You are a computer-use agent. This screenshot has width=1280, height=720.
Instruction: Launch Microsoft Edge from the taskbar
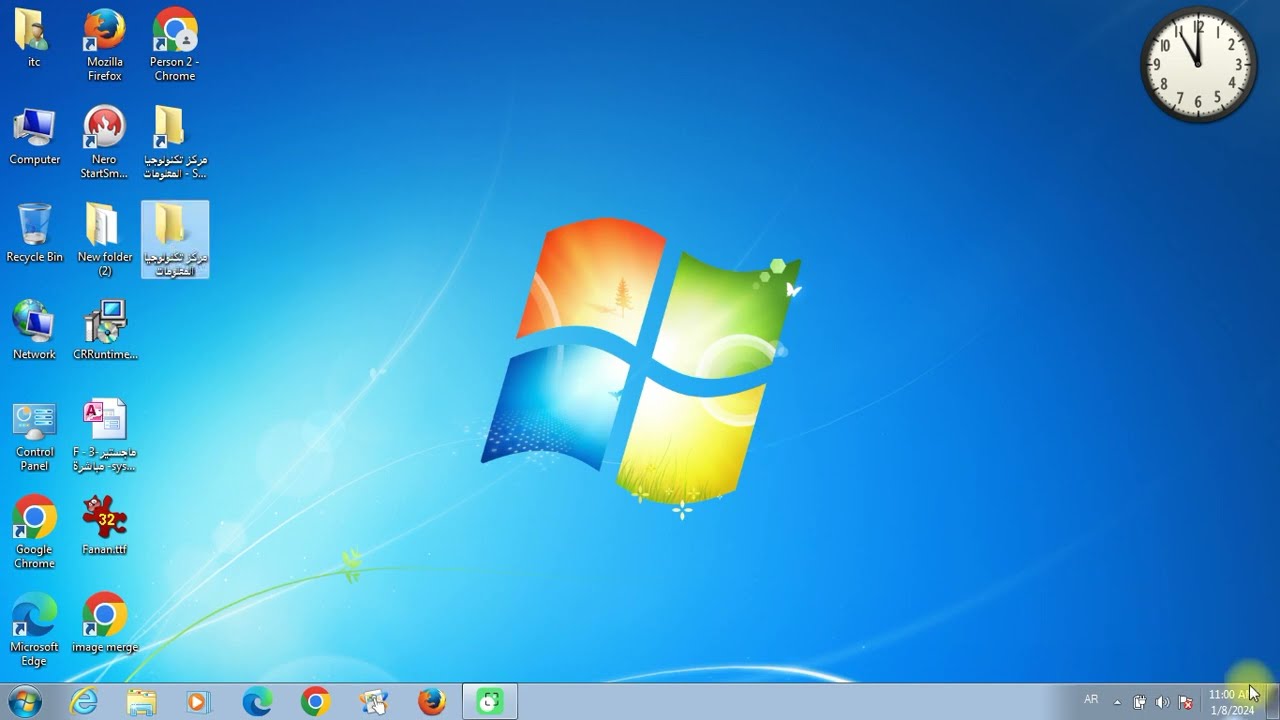pos(257,702)
